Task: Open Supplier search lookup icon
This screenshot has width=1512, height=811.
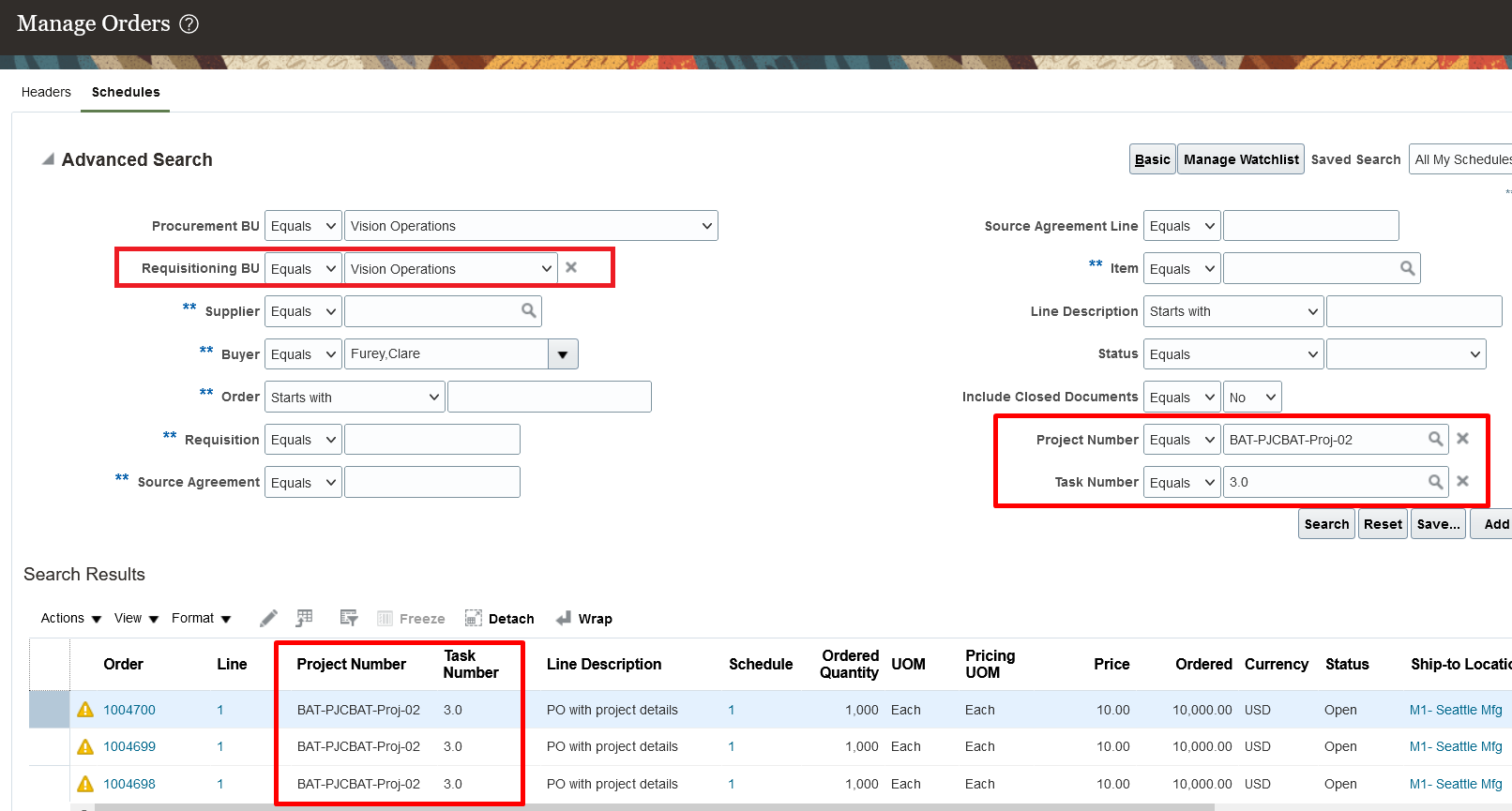Action: click(x=529, y=310)
